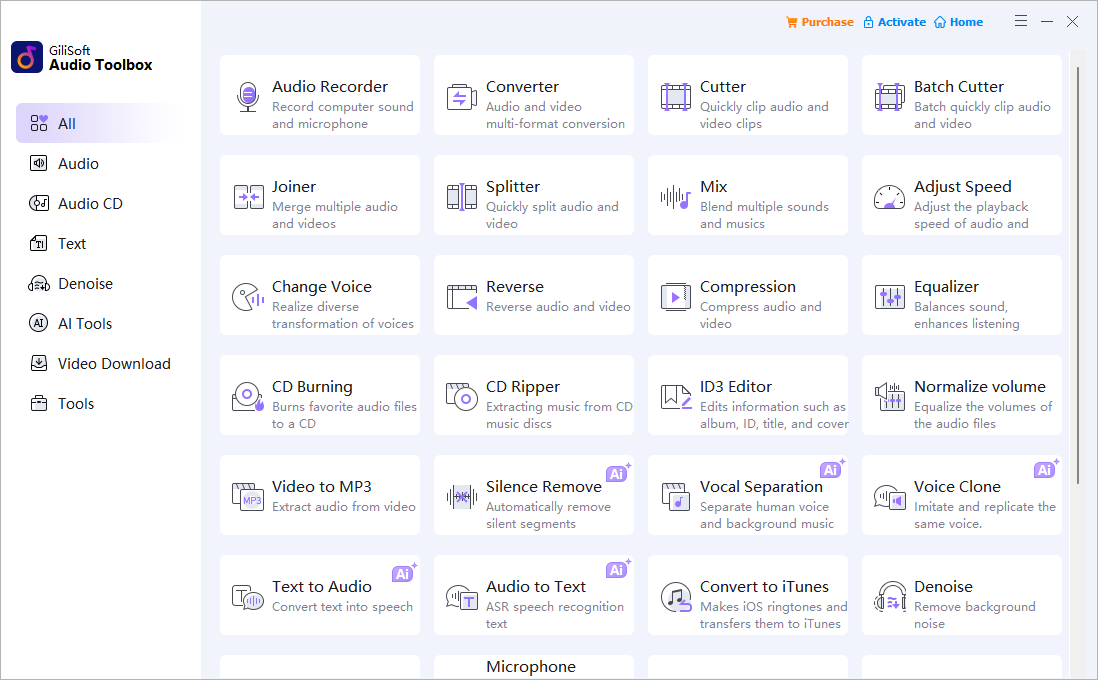Image resolution: width=1098 pixels, height=680 pixels.
Task: Click the AI badge on Text to Audio
Action: (404, 573)
